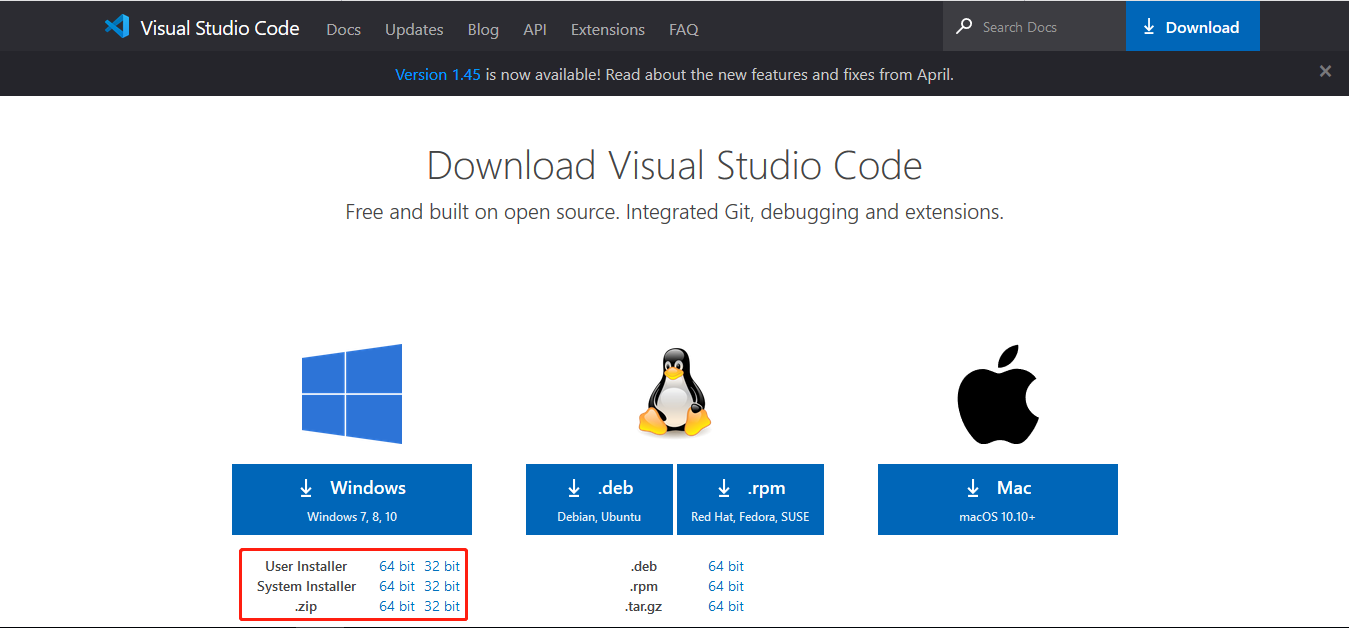This screenshot has height=628, width=1349.
Task: Download Windows .zip 64 bit
Action: 397,606
